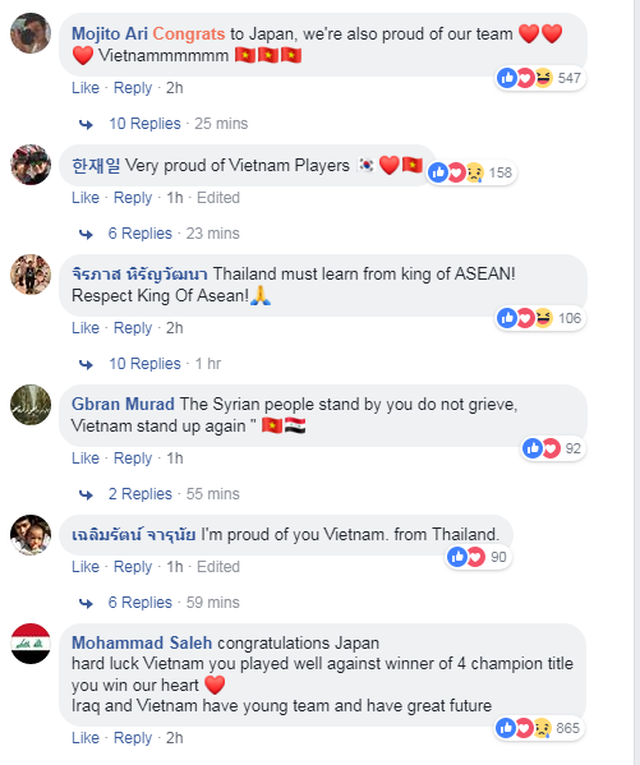This screenshot has height=765, width=640.
Task: Expand the 6 Replies posted 59 mins ago
Action: tap(140, 602)
